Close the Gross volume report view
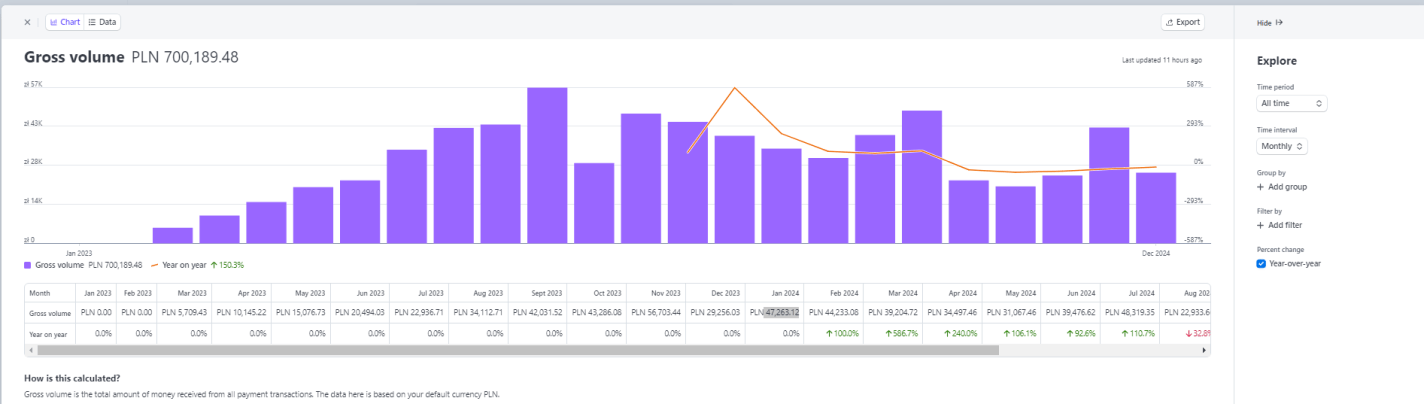1424x404 pixels. [27, 22]
